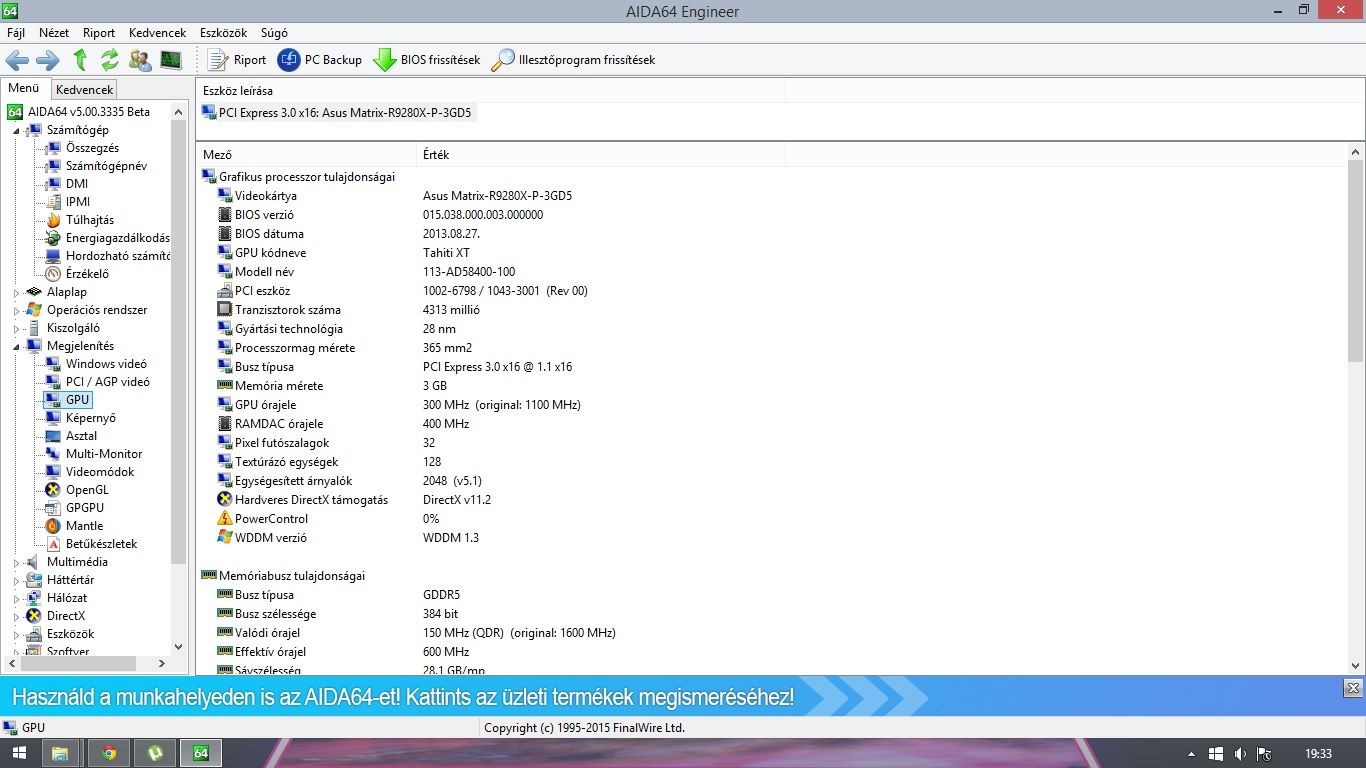Open the Fájl menu
The height and width of the screenshot is (768, 1366).
tap(16, 33)
